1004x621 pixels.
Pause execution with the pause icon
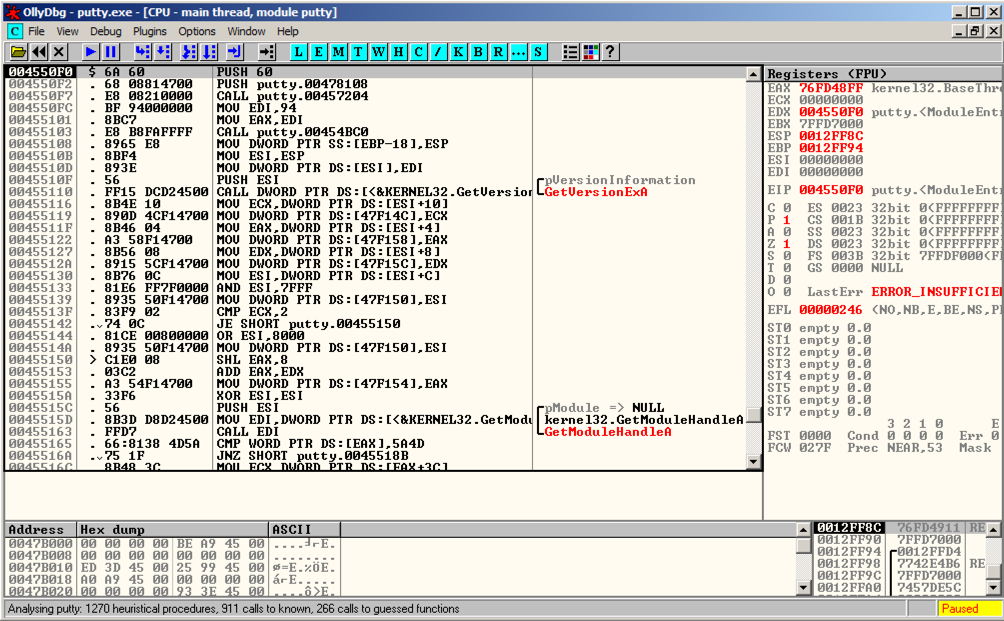coord(110,51)
